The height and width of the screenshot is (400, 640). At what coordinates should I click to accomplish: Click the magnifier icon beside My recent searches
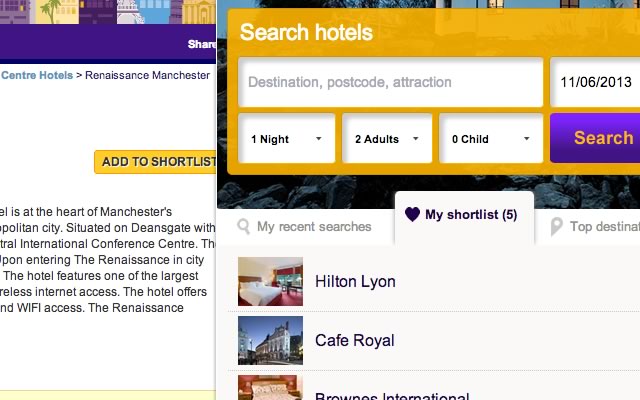coord(243,226)
